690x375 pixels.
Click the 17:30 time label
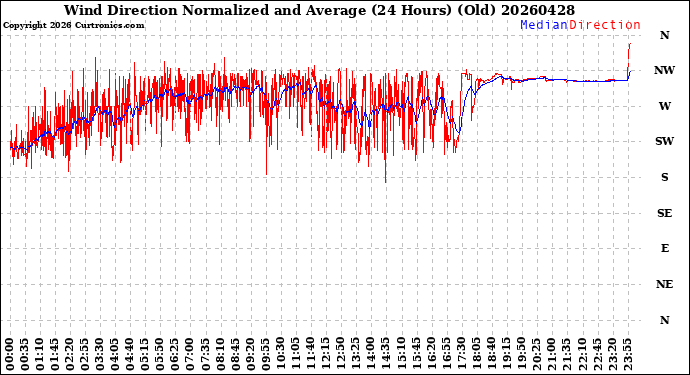pos(461,354)
